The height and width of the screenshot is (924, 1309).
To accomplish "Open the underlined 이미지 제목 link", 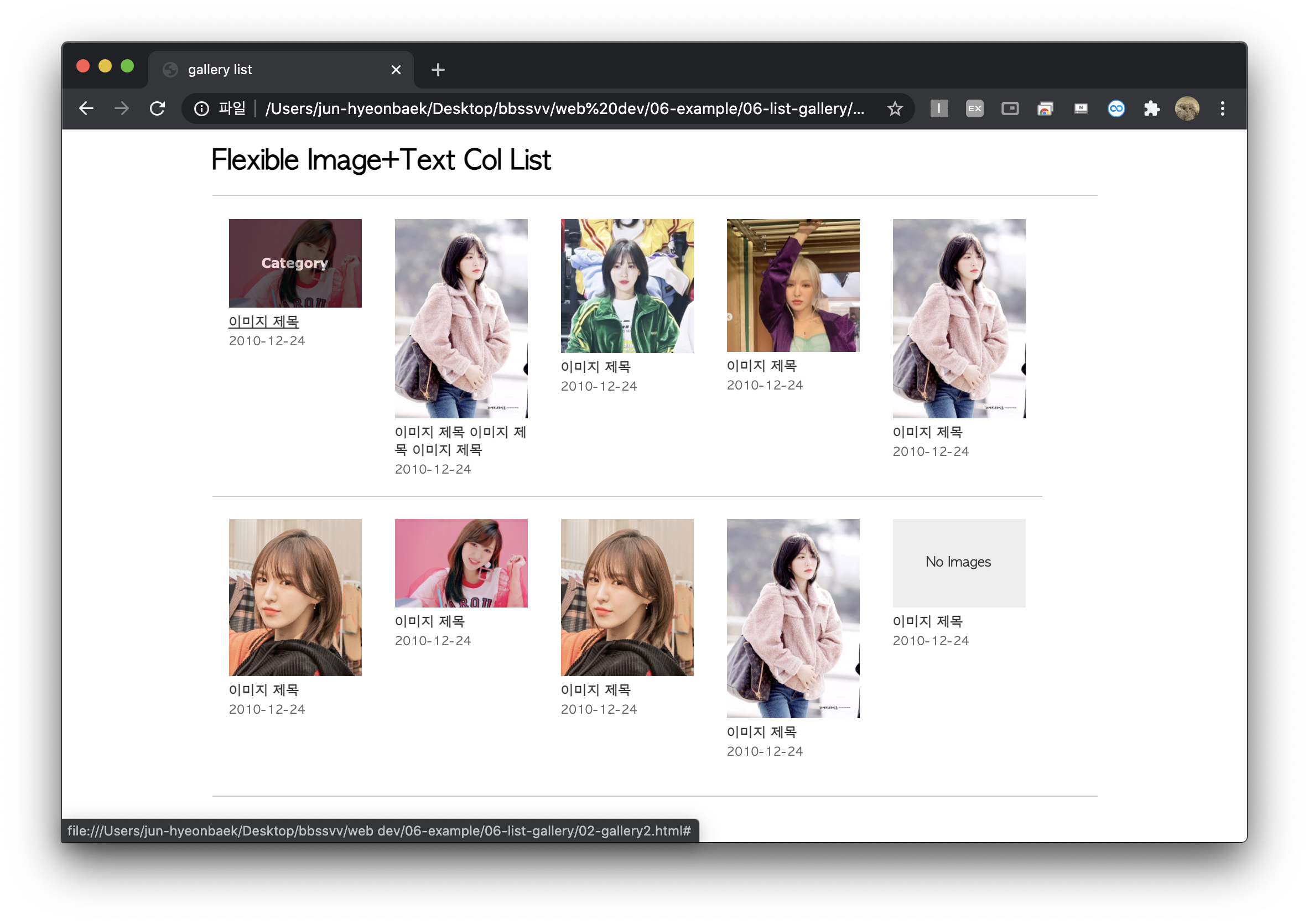I will (263, 321).
